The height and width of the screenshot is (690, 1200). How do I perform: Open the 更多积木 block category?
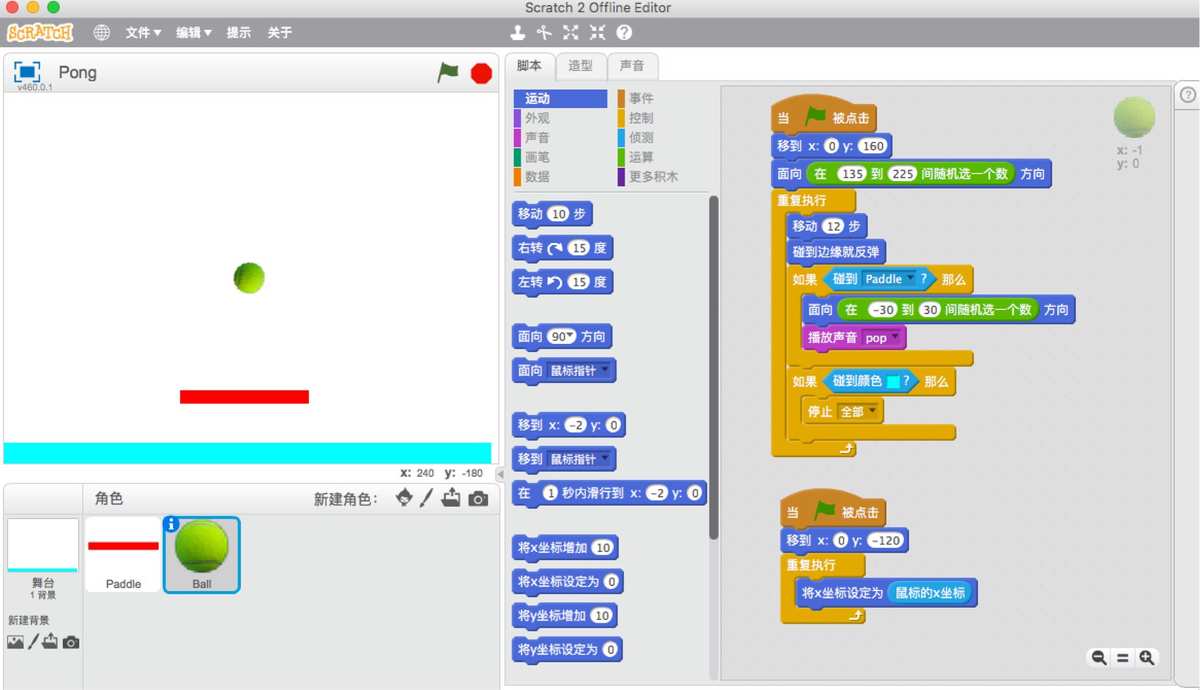(652, 177)
